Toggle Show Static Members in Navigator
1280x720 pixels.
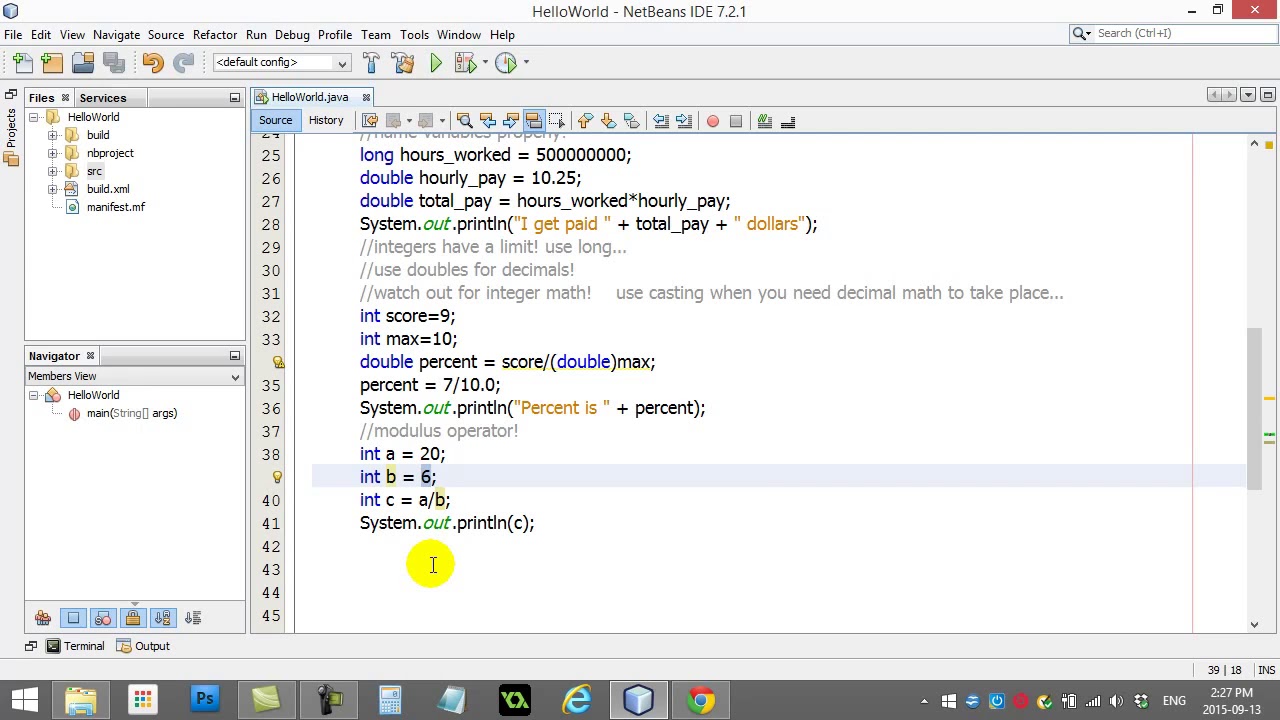click(103, 618)
